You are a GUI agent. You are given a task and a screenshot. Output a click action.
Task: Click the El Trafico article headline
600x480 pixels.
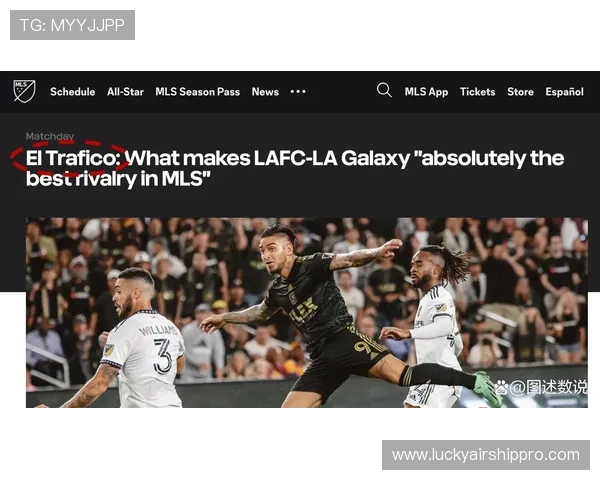[x=295, y=168]
